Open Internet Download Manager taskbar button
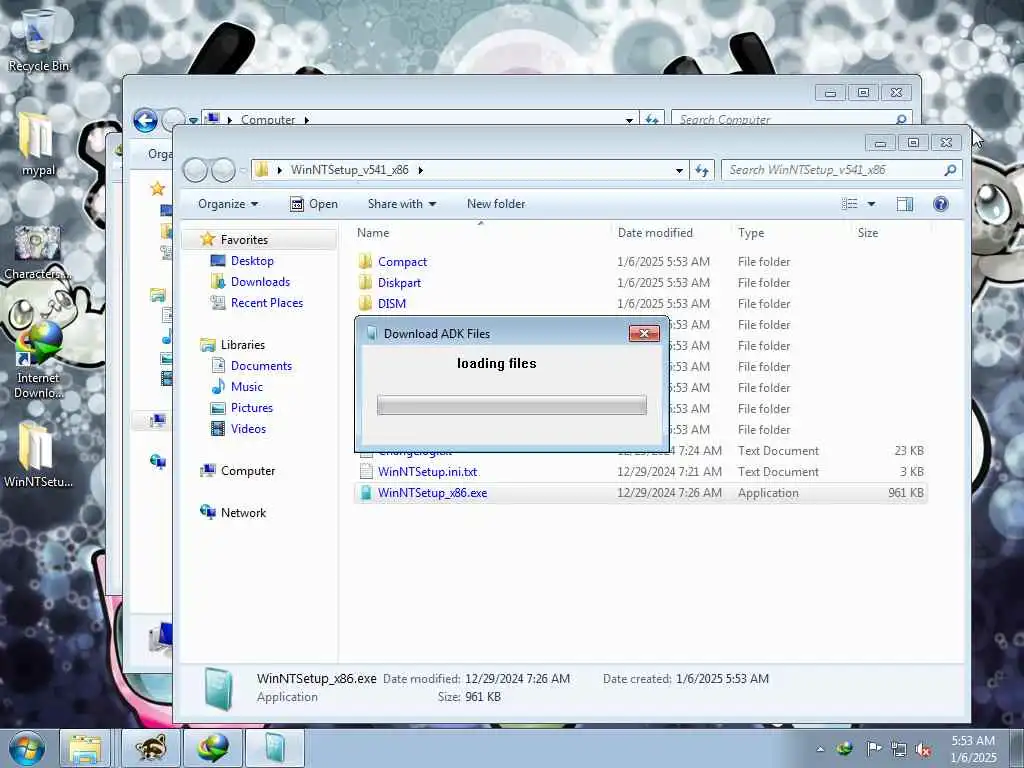 pyautogui.click(x=213, y=748)
